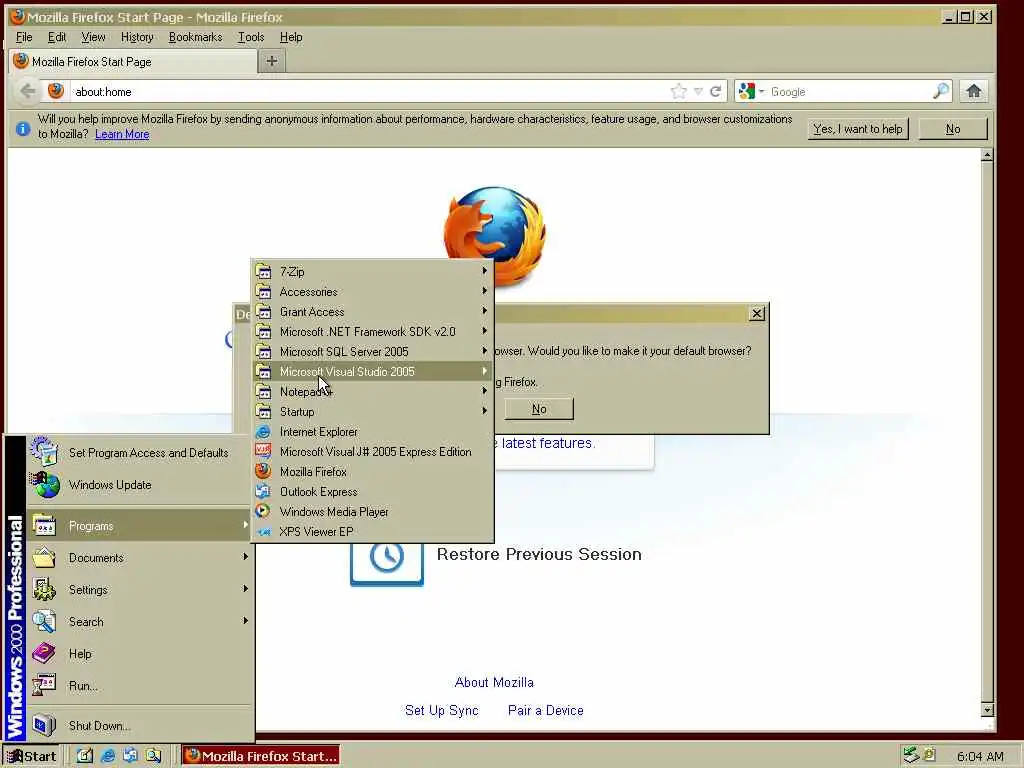Open the search engine dropdown next to Google
This screenshot has width=1024, height=768.
[x=761, y=91]
